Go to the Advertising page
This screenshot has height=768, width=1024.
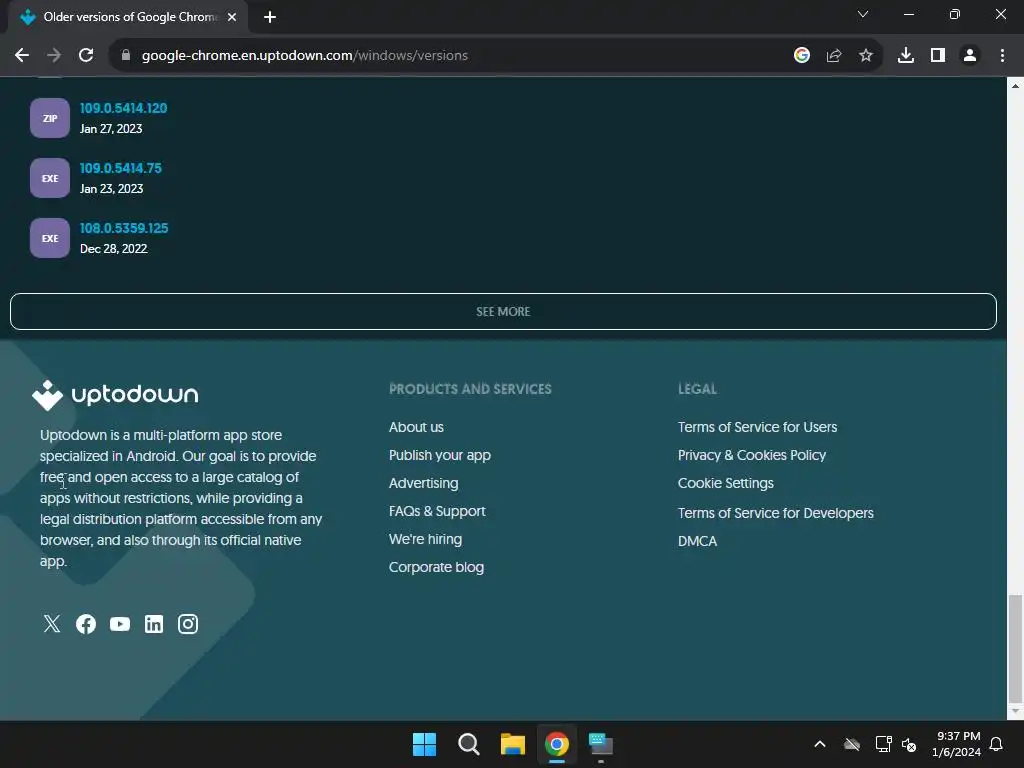[x=423, y=483]
